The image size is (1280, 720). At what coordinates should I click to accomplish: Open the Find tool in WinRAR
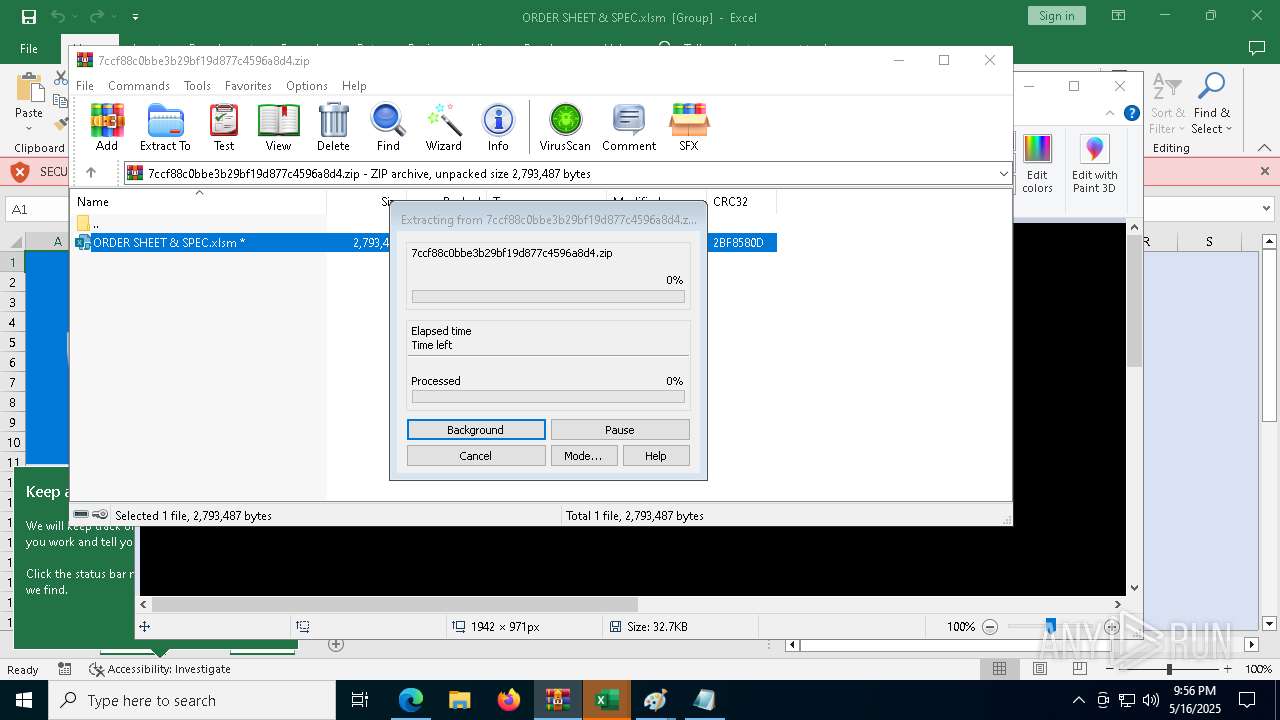pos(388,127)
